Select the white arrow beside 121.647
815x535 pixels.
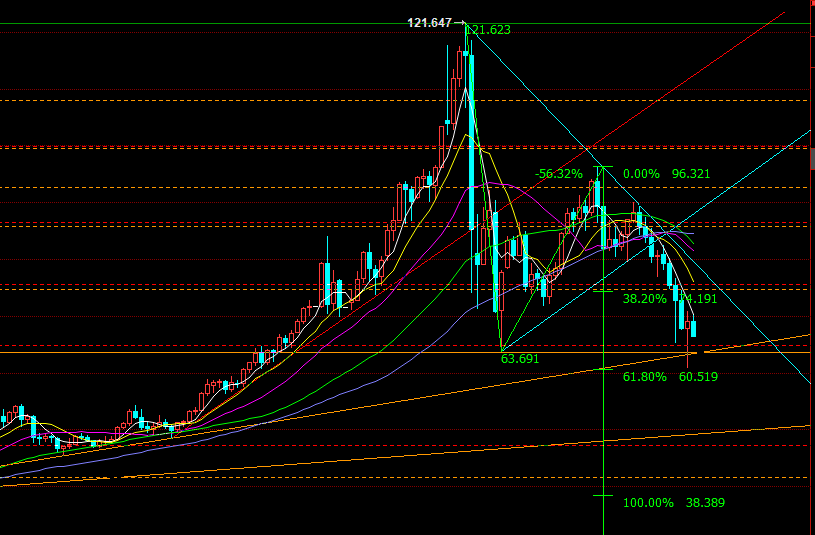(459, 22)
